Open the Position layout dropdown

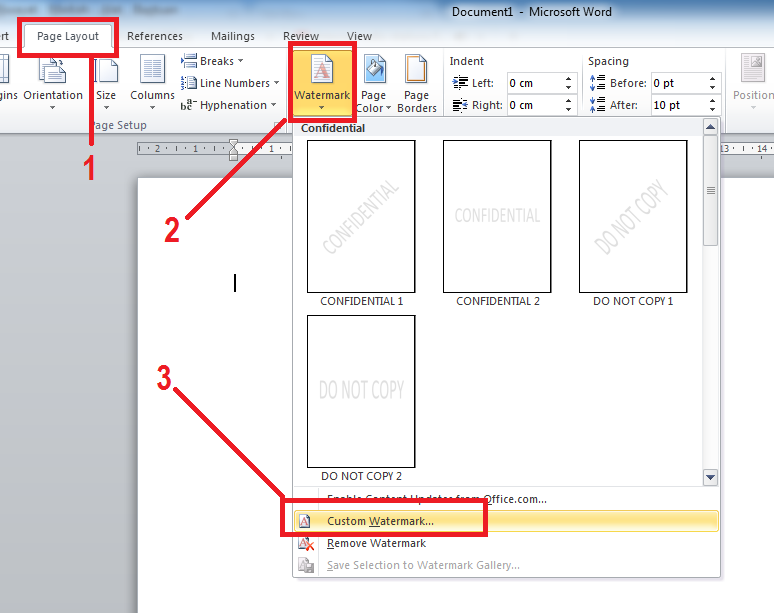(753, 82)
